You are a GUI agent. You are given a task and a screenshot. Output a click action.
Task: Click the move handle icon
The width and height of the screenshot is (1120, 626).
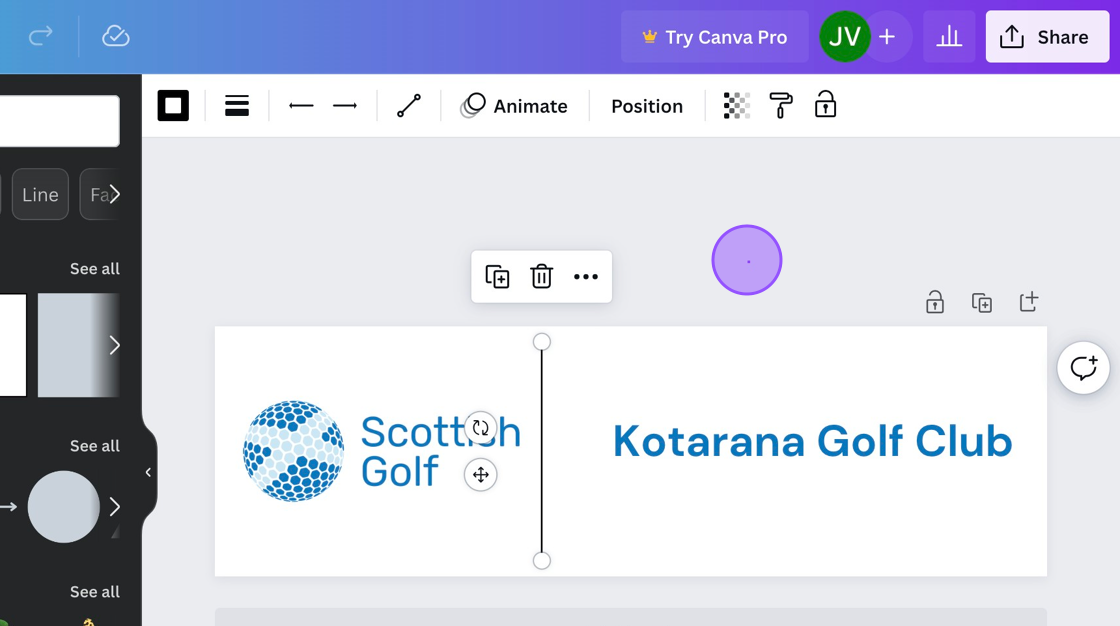point(481,475)
